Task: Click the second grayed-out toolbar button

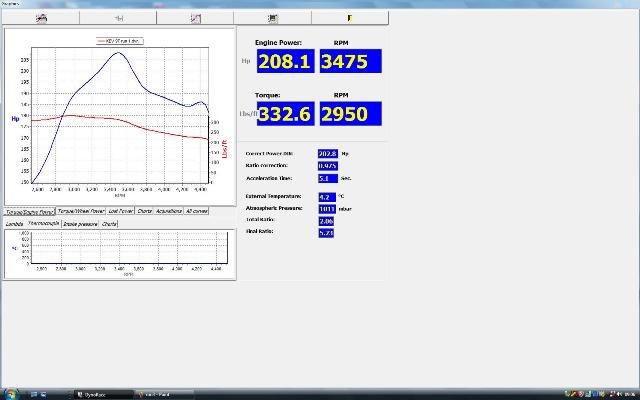Action: pos(118,18)
